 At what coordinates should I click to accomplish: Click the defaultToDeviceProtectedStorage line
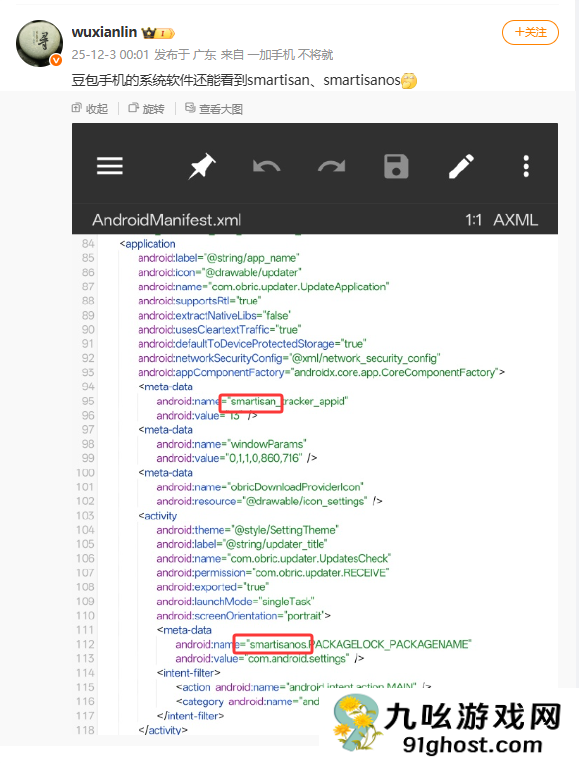tap(252, 344)
